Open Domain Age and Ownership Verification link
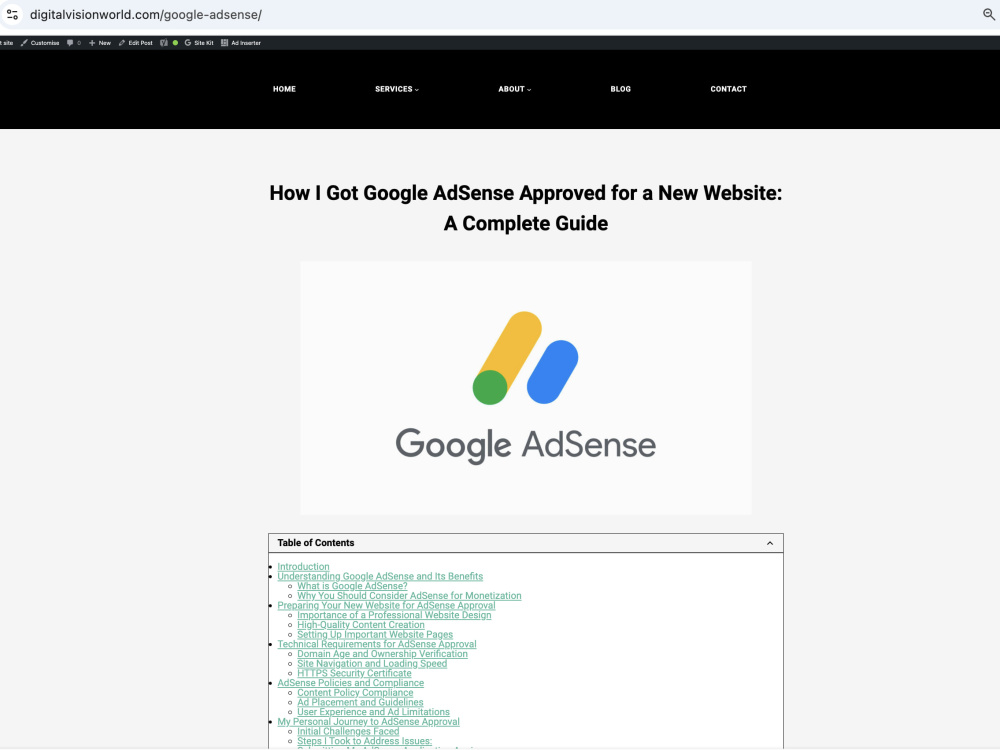This screenshot has height=750, width=1000. (382, 654)
